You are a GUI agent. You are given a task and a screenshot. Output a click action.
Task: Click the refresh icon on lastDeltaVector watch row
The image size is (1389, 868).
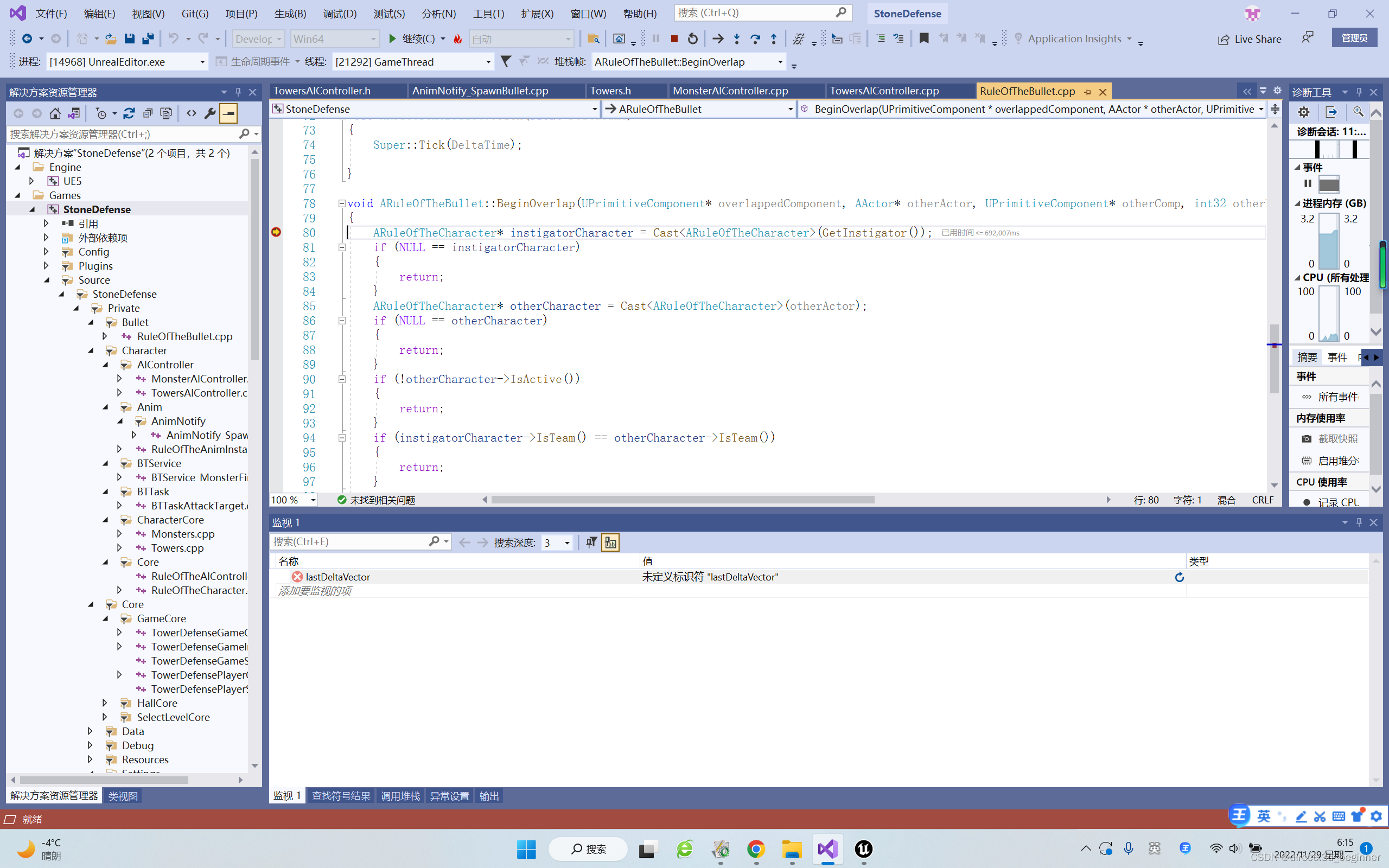pyautogui.click(x=1179, y=577)
